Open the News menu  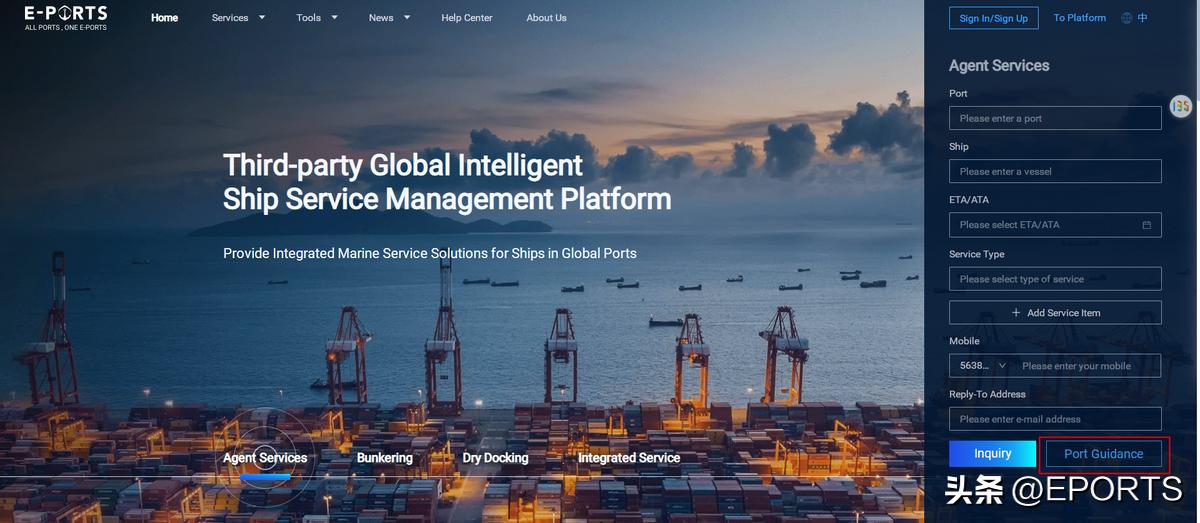(381, 18)
